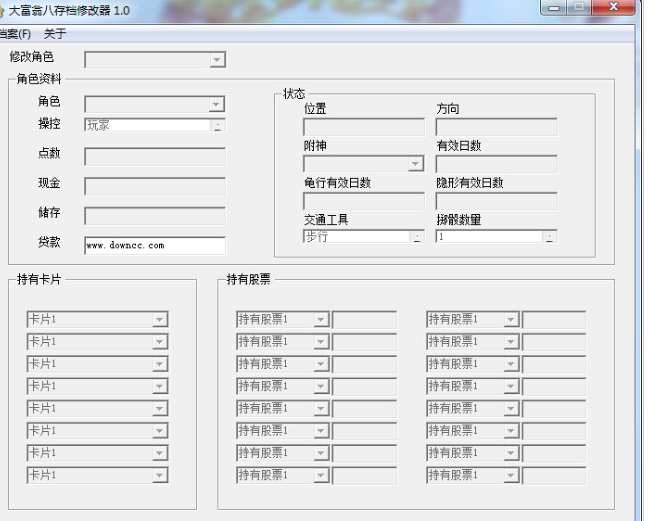Open the 档案(F) menu
Viewport: 648px width, 521px height.
[15, 34]
